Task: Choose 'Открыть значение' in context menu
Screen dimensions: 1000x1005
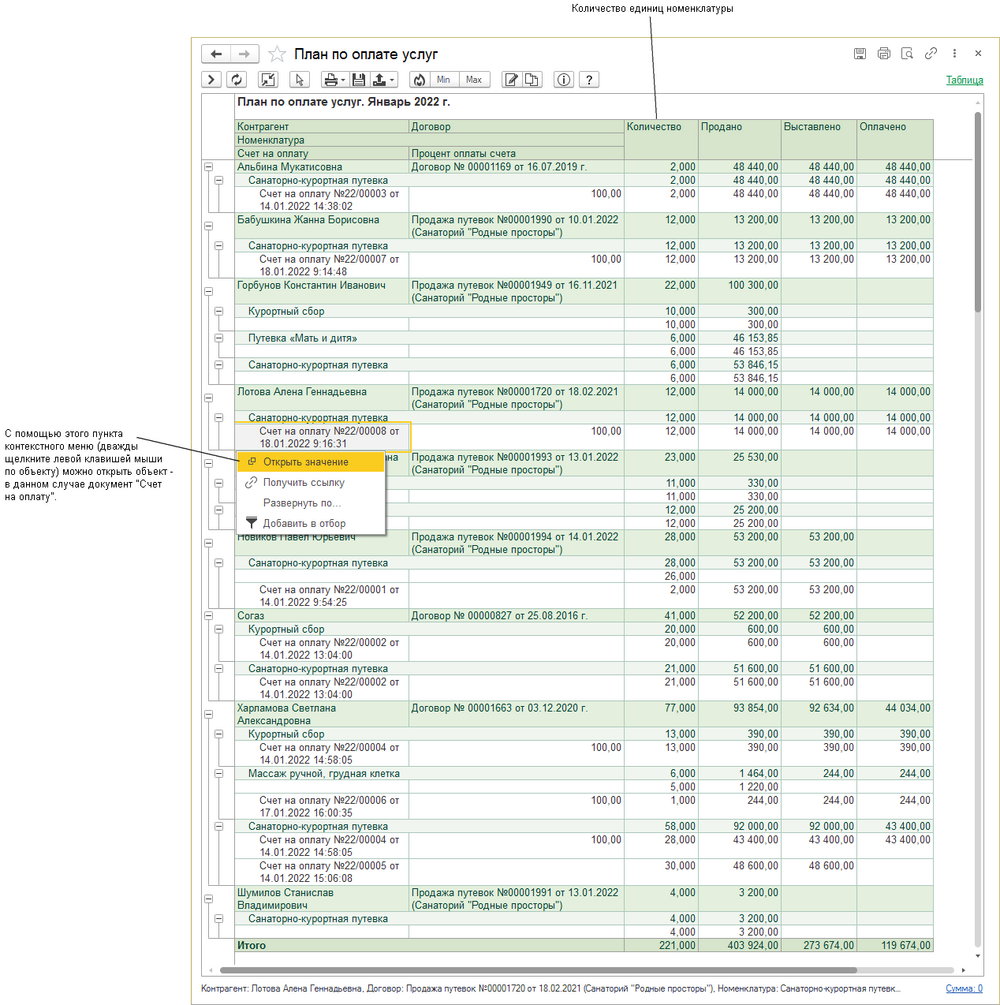Action: click(x=305, y=462)
